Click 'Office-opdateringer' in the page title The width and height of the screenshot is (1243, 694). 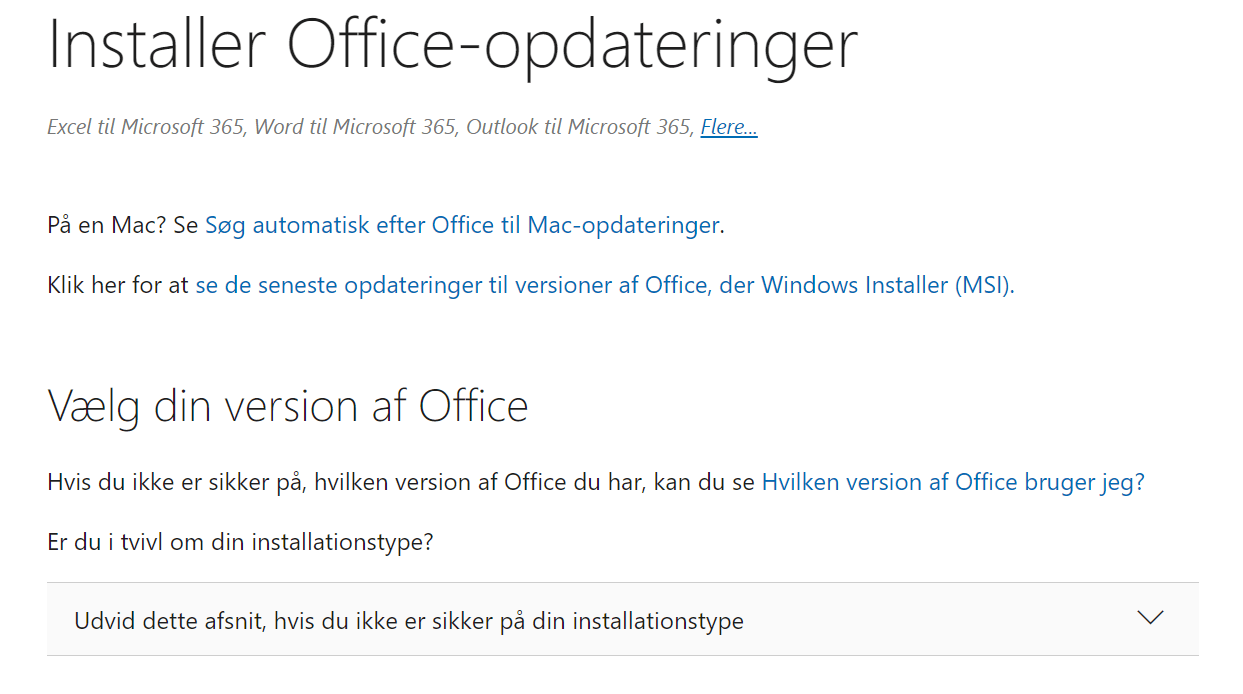click(x=572, y=43)
